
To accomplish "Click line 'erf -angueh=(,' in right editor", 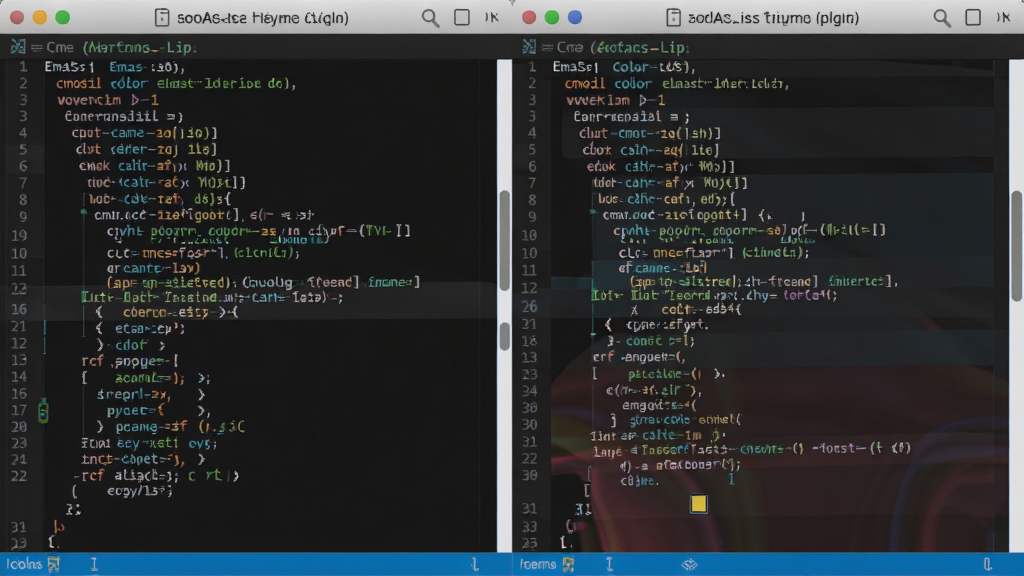I will (x=639, y=357).
